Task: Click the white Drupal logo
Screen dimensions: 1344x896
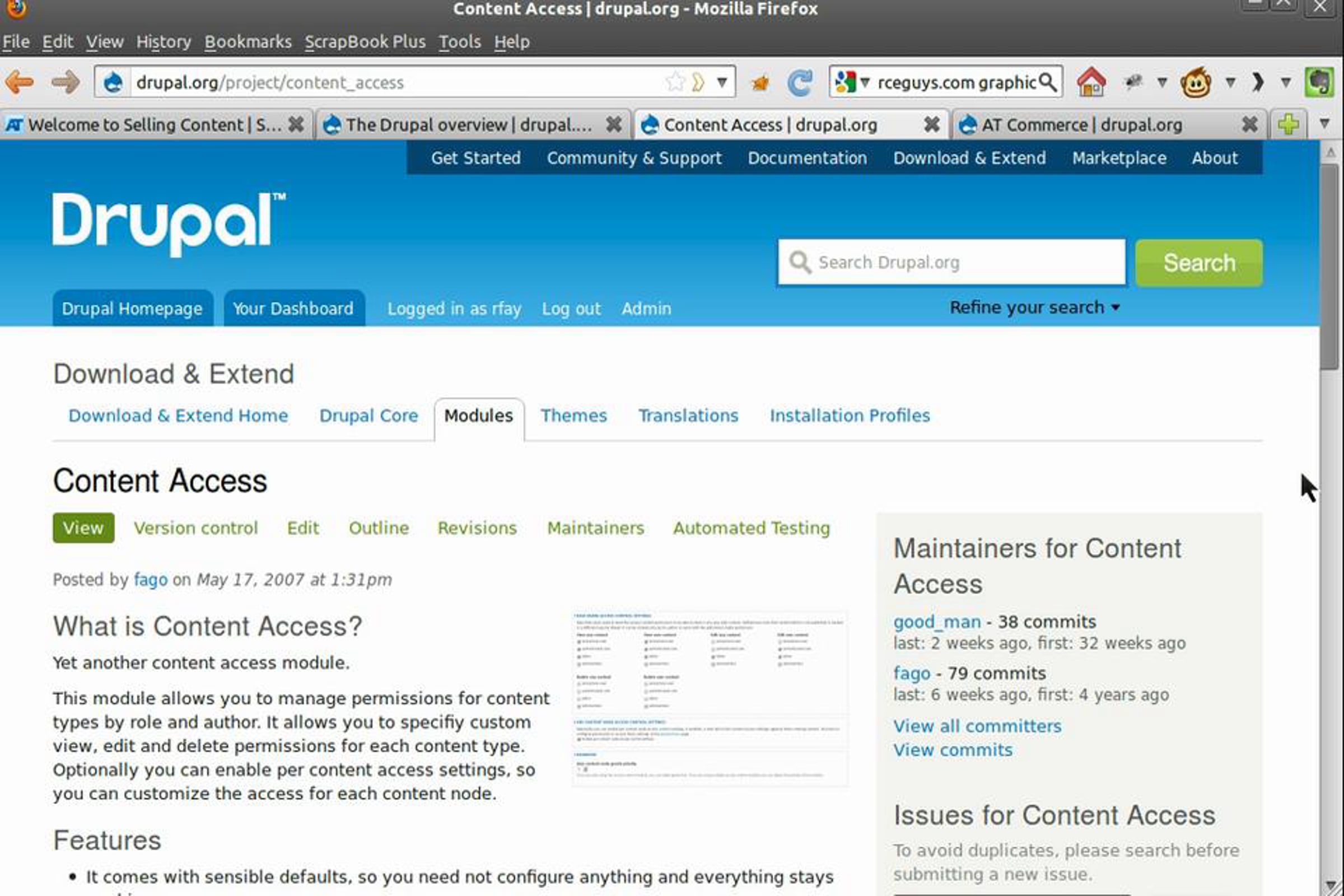Action: pos(169,224)
